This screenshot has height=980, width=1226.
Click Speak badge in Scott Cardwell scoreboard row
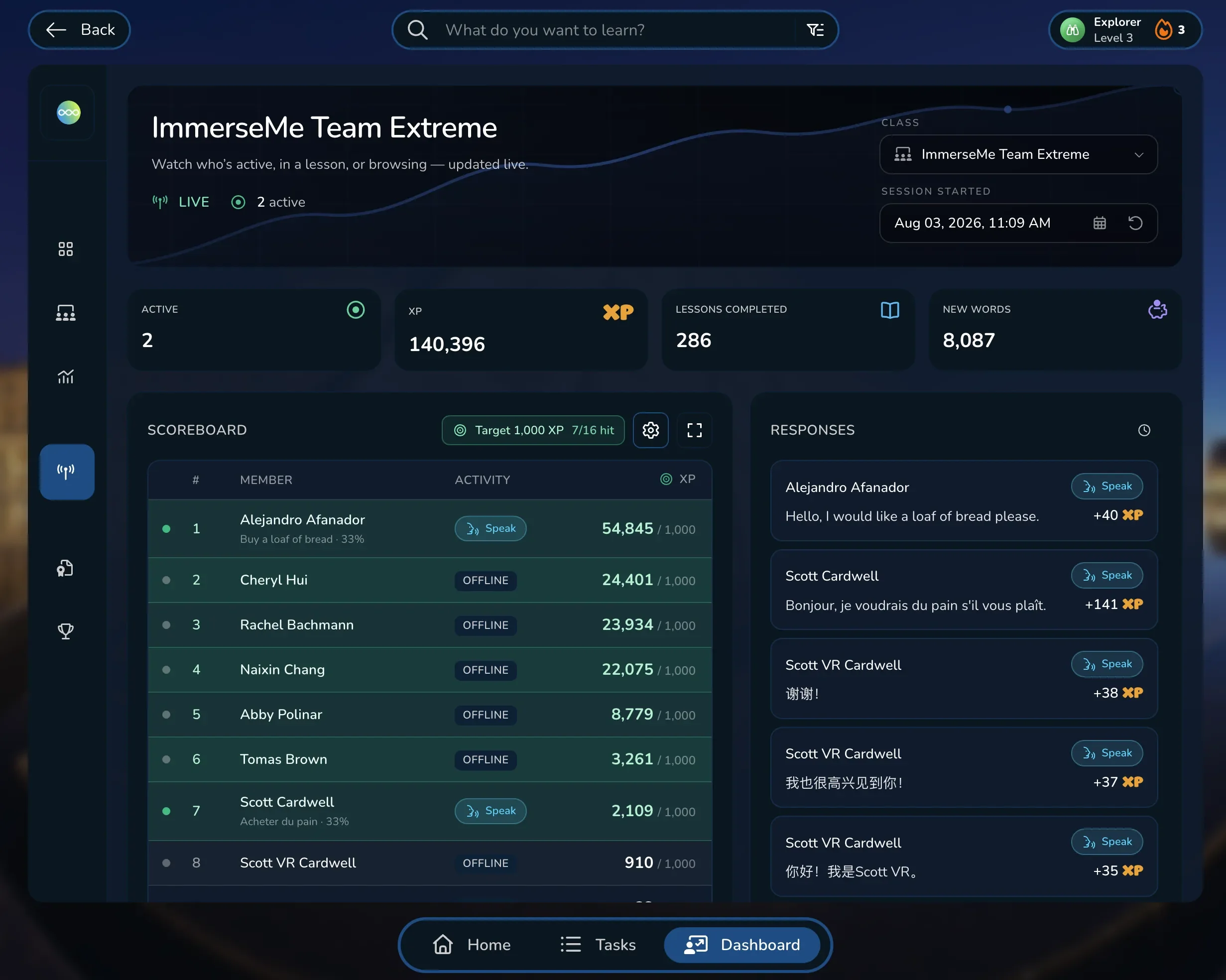490,811
